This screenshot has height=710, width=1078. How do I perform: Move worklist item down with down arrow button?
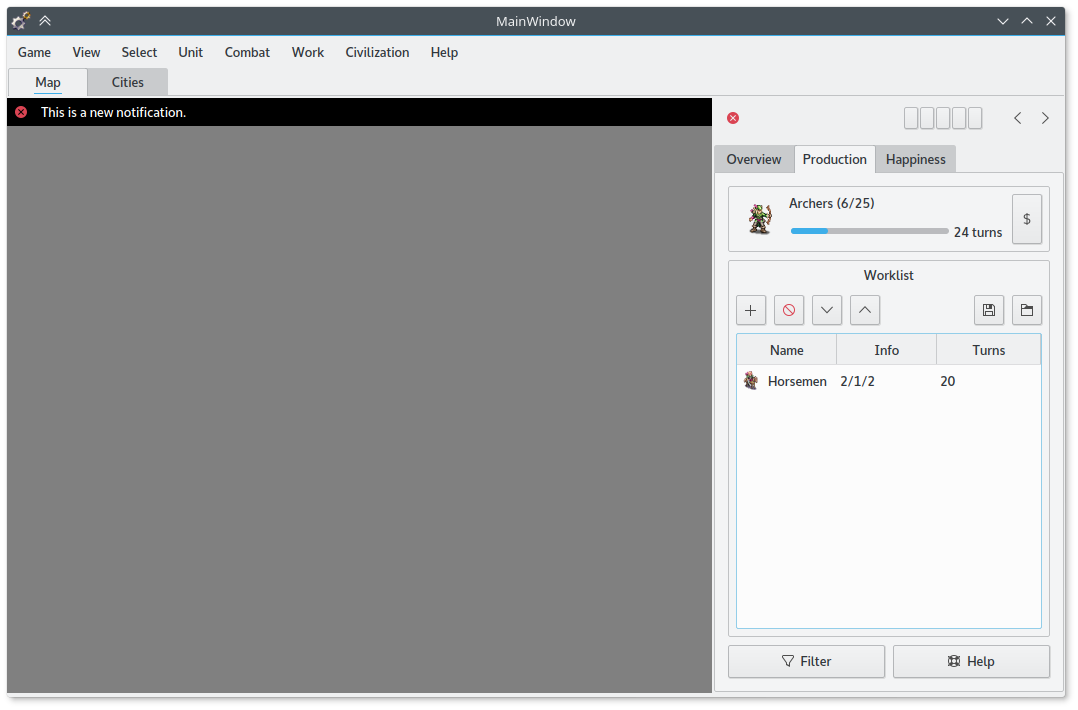826,310
